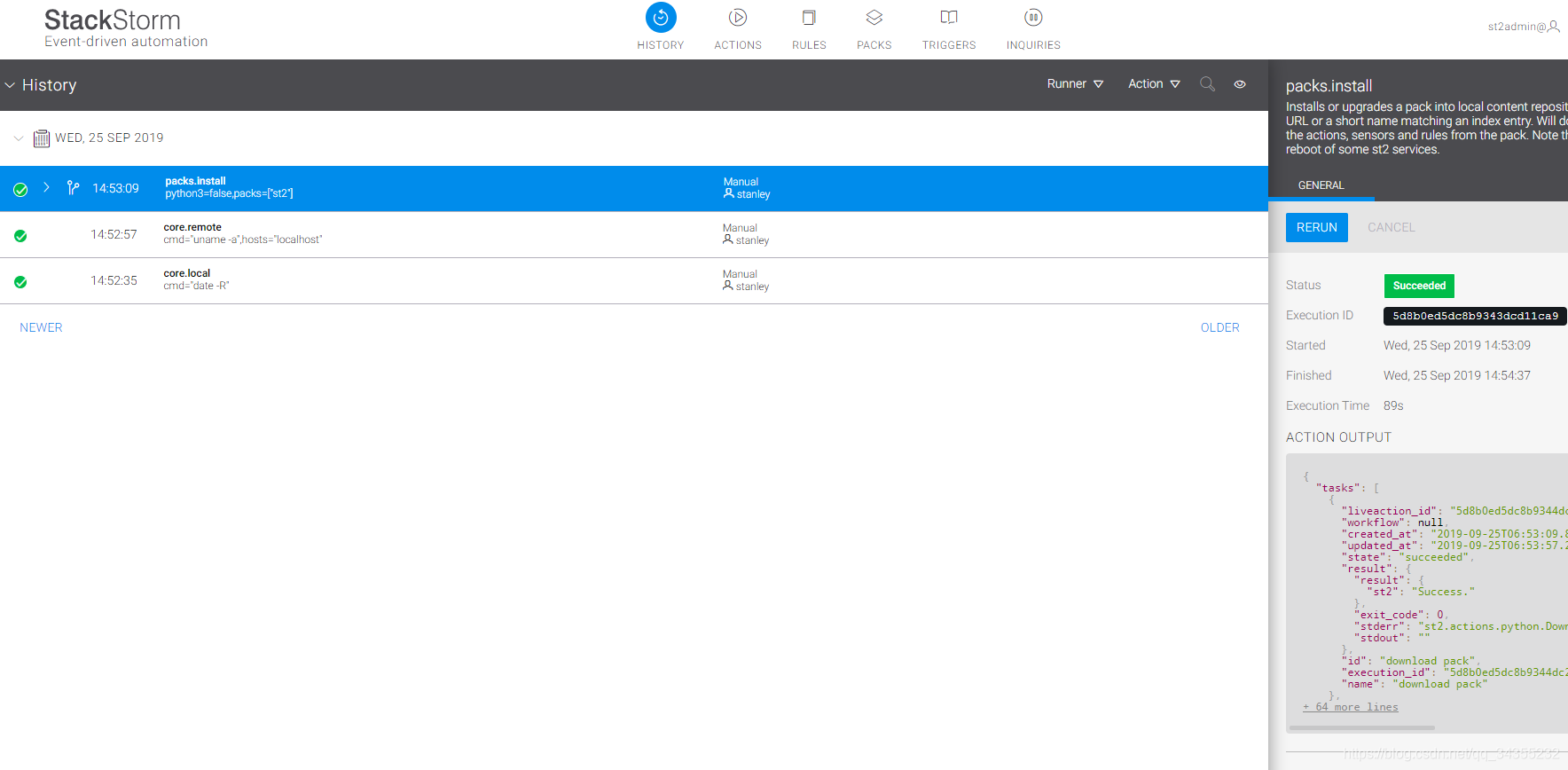Click the CANCEL button

pos(1392,227)
